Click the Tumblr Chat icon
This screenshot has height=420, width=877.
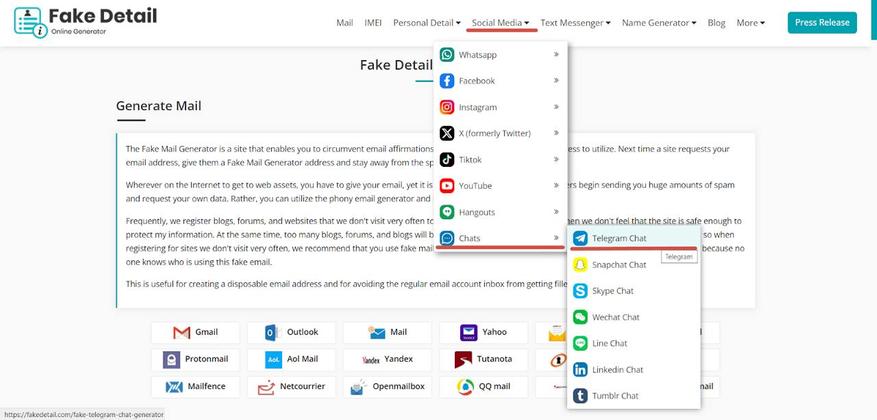coord(580,396)
